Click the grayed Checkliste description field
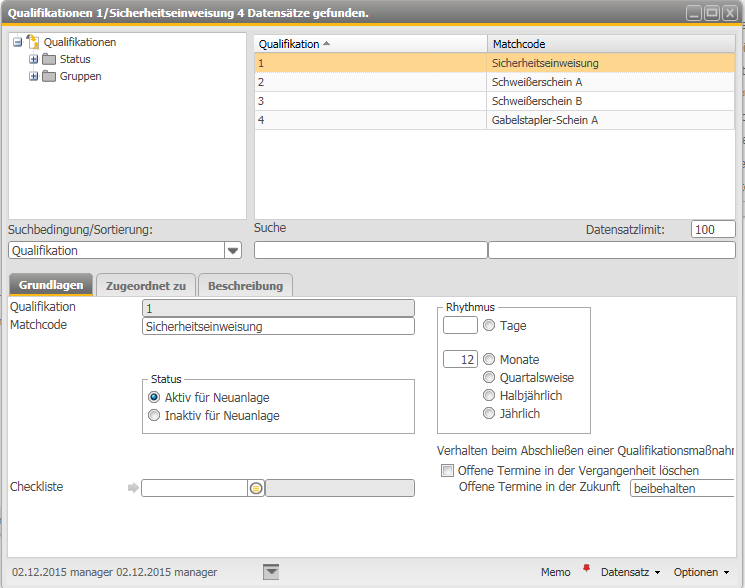 tap(340, 488)
